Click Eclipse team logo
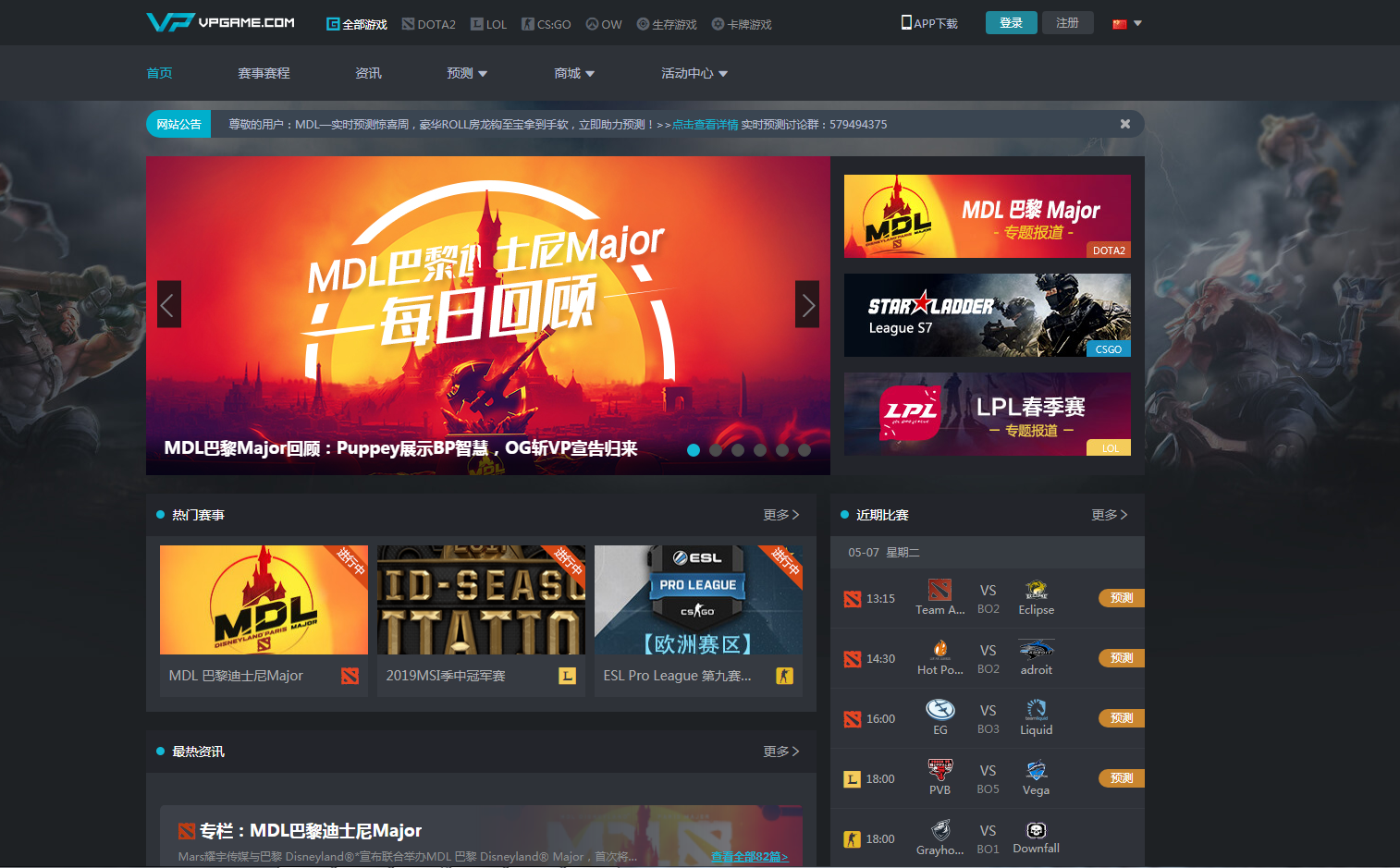 1036,590
